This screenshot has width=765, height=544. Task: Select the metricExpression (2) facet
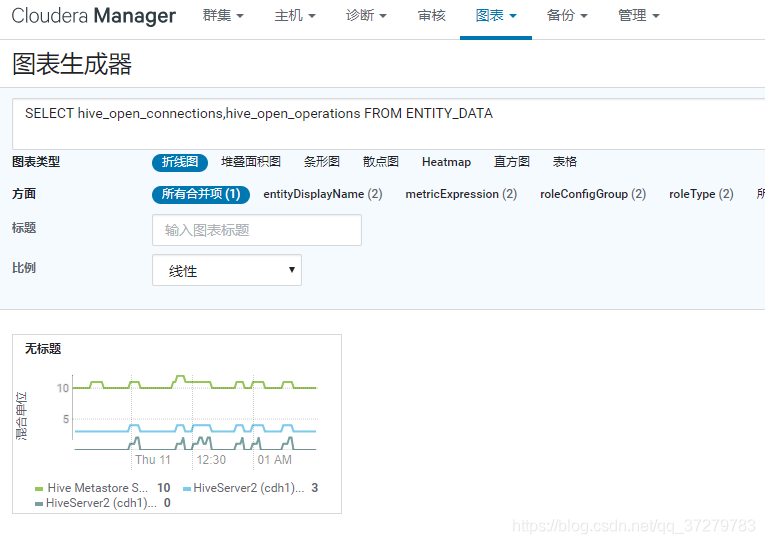(461, 194)
